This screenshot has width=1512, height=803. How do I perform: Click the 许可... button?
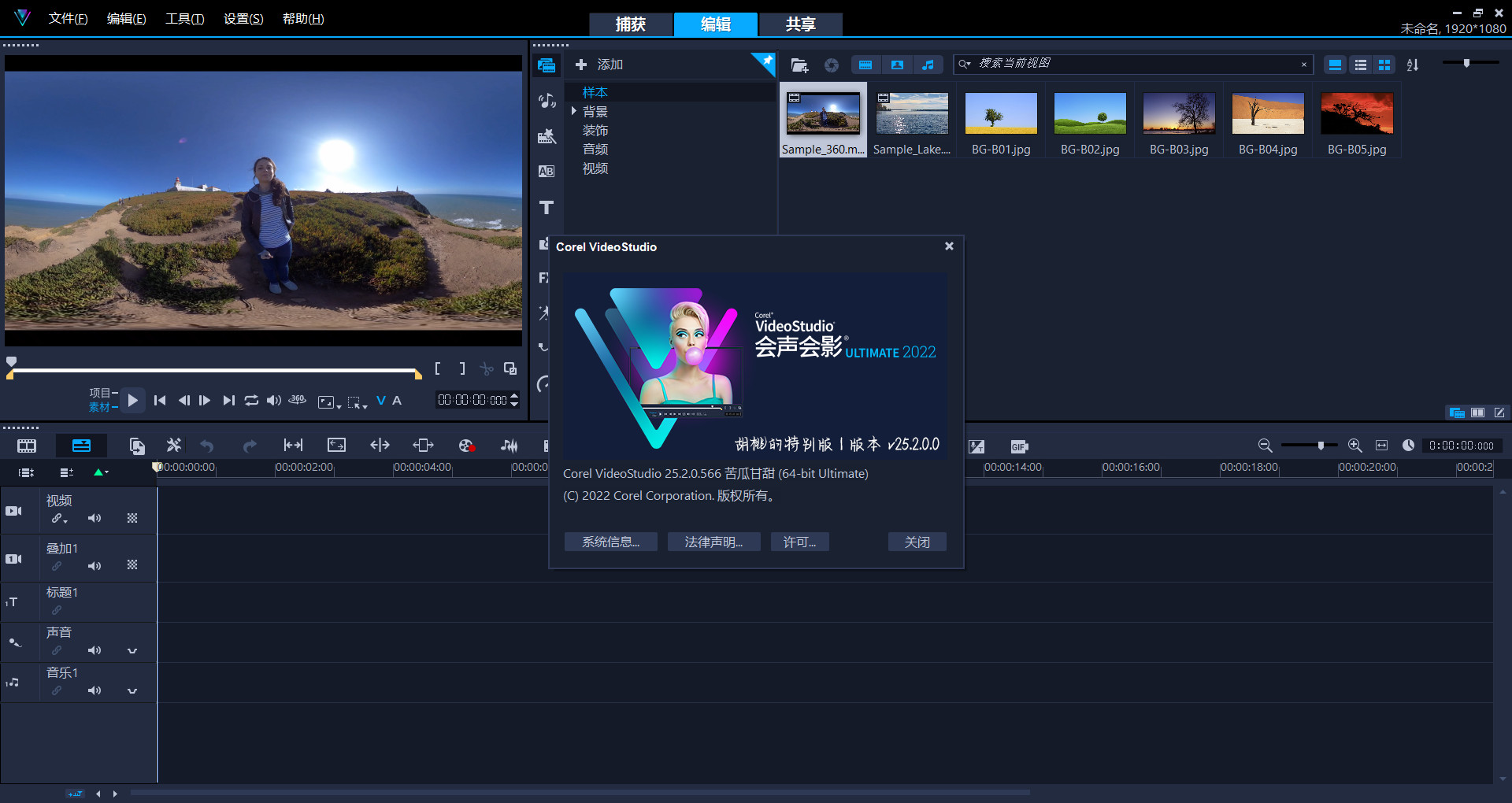(799, 542)
